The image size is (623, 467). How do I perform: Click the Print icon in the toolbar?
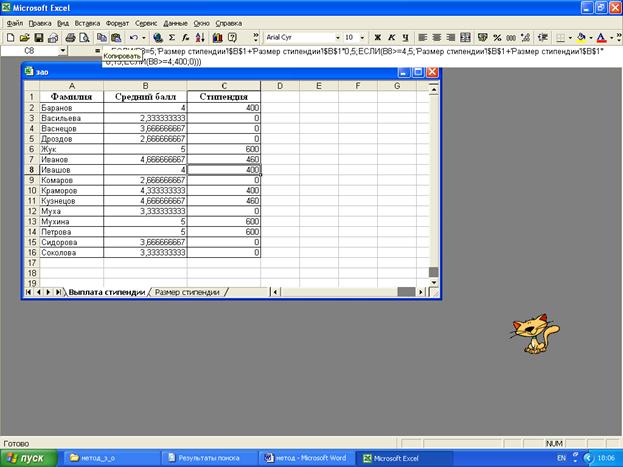click(x=70, y=38)
